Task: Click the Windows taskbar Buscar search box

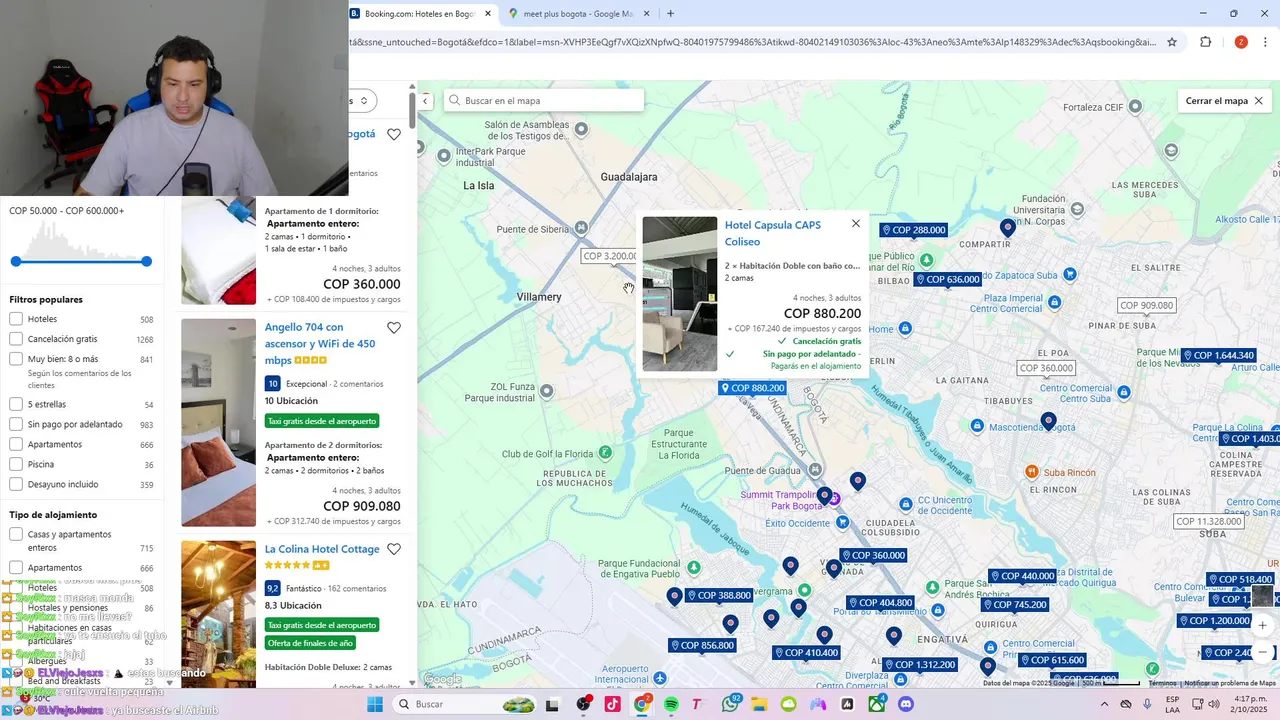Action: point(467,704)
